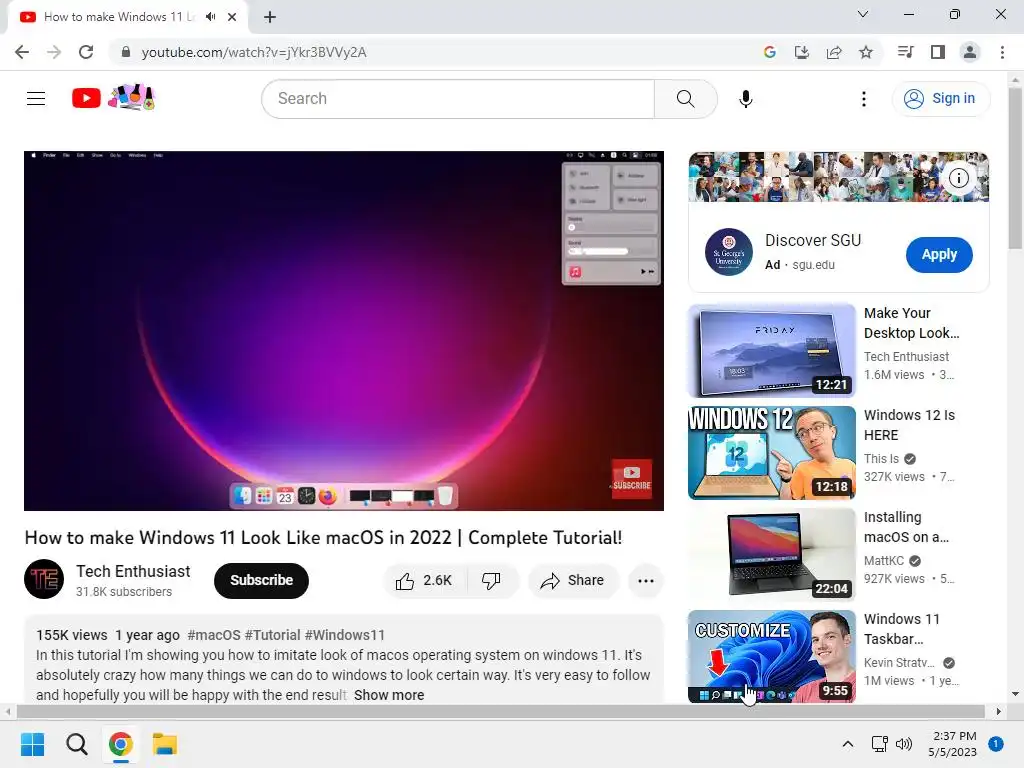
Task: Open the Windows 11 Taskbar video title
Action: [x=903, y=629]
